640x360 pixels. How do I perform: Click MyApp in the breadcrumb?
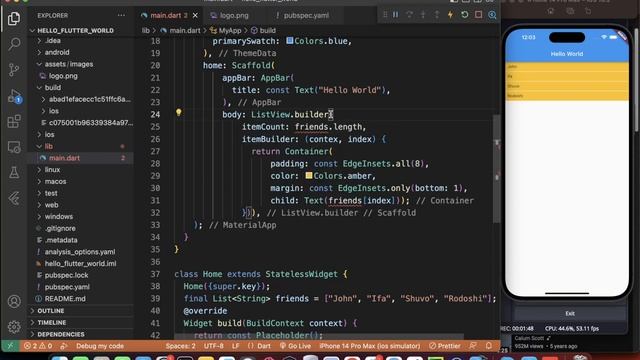point(230,31)
